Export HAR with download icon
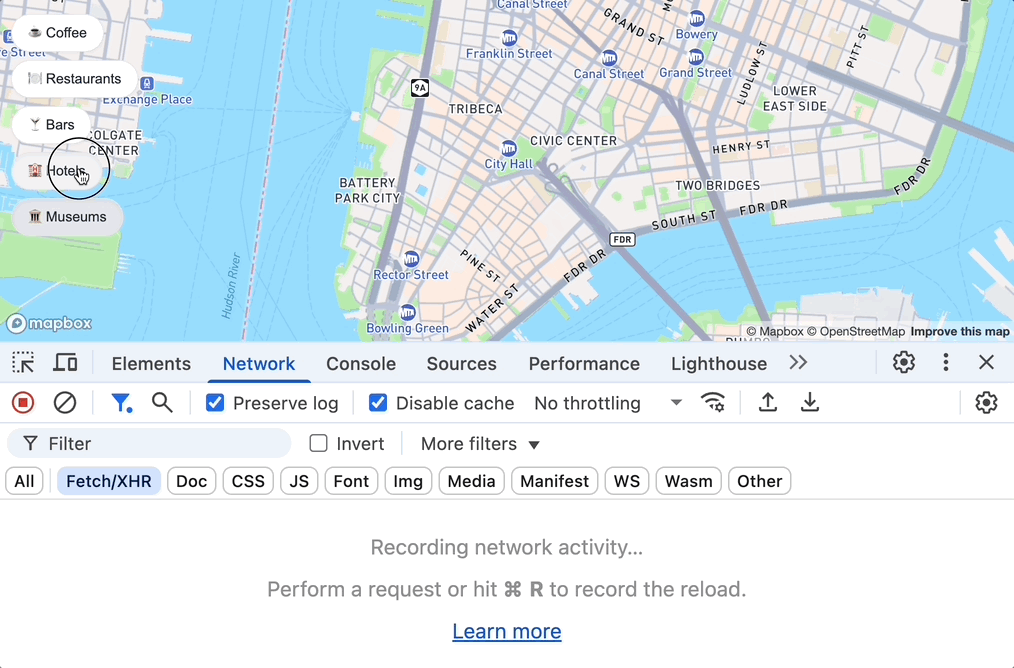Viewport: 1014px width, 668px height. click(810, 403)
